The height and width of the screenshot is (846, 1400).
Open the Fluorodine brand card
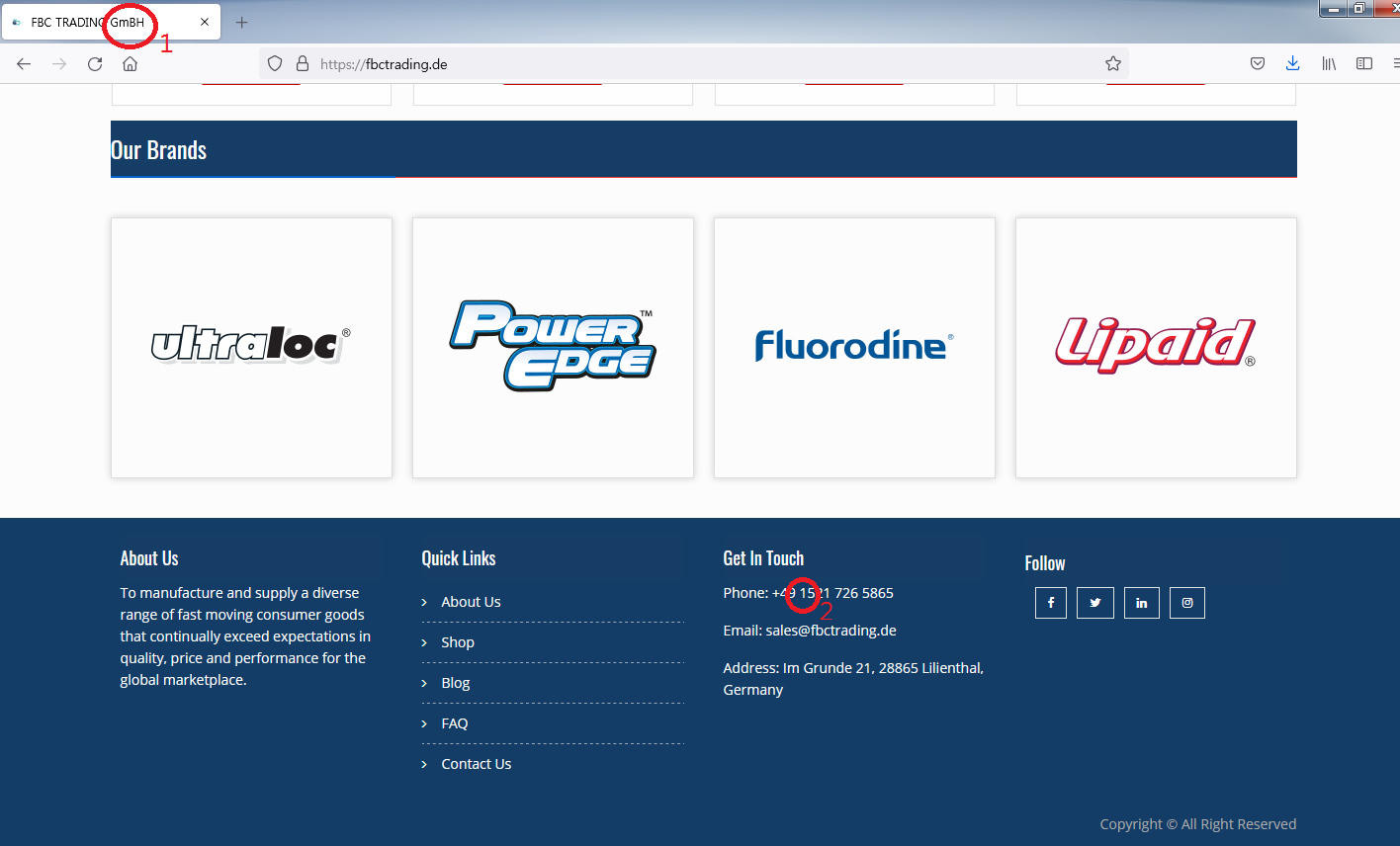coord(854,348)
